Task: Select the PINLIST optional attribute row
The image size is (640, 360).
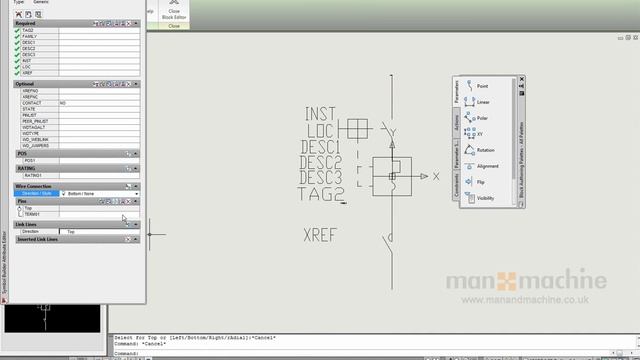Action: click(x=80, y=116)
